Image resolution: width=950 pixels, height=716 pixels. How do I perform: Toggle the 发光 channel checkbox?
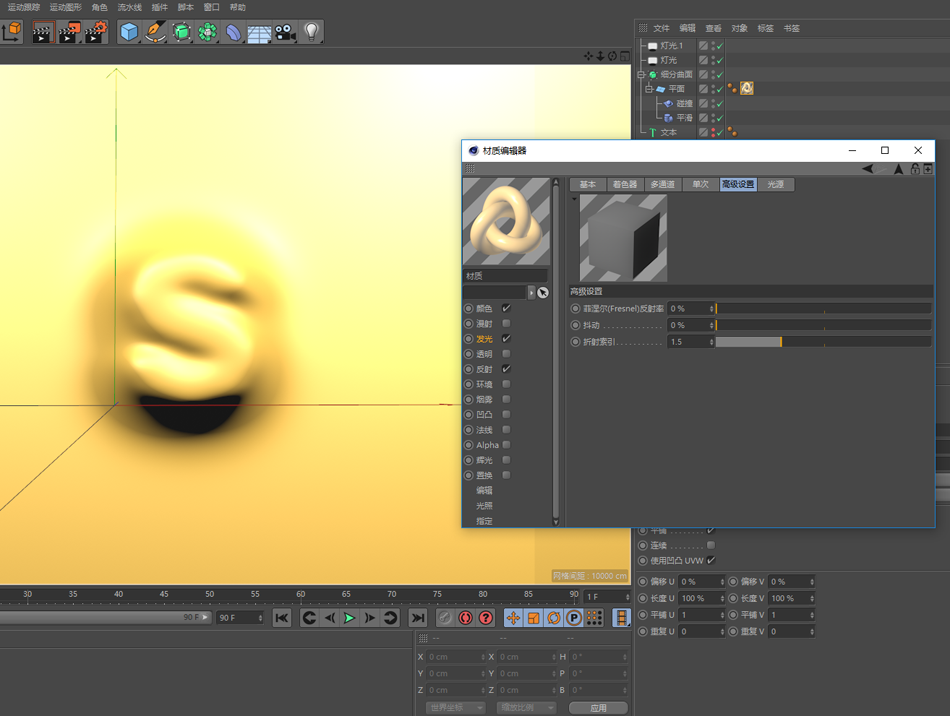[507, 339]
